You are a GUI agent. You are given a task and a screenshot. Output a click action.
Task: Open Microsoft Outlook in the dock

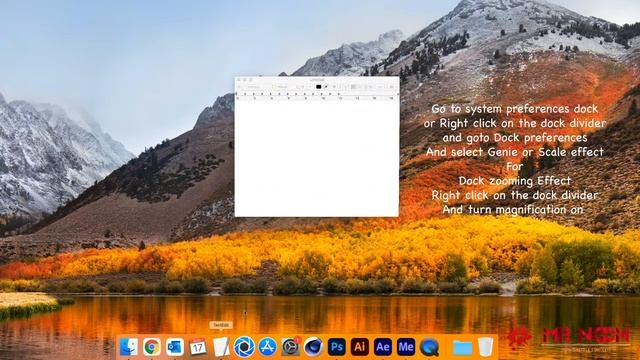coord(175,347)
